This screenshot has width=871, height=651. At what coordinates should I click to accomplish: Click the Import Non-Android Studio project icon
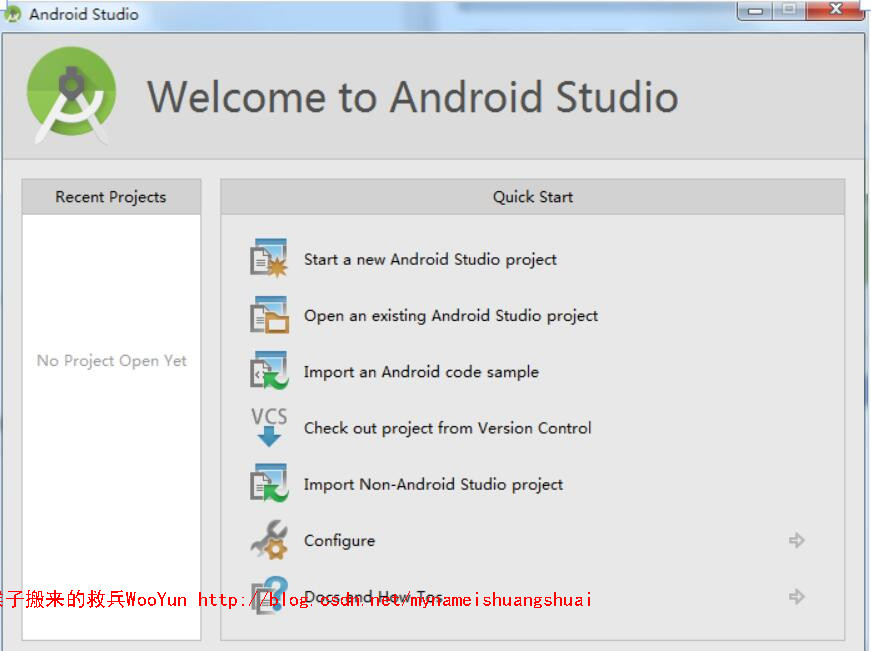coord(269,483)
